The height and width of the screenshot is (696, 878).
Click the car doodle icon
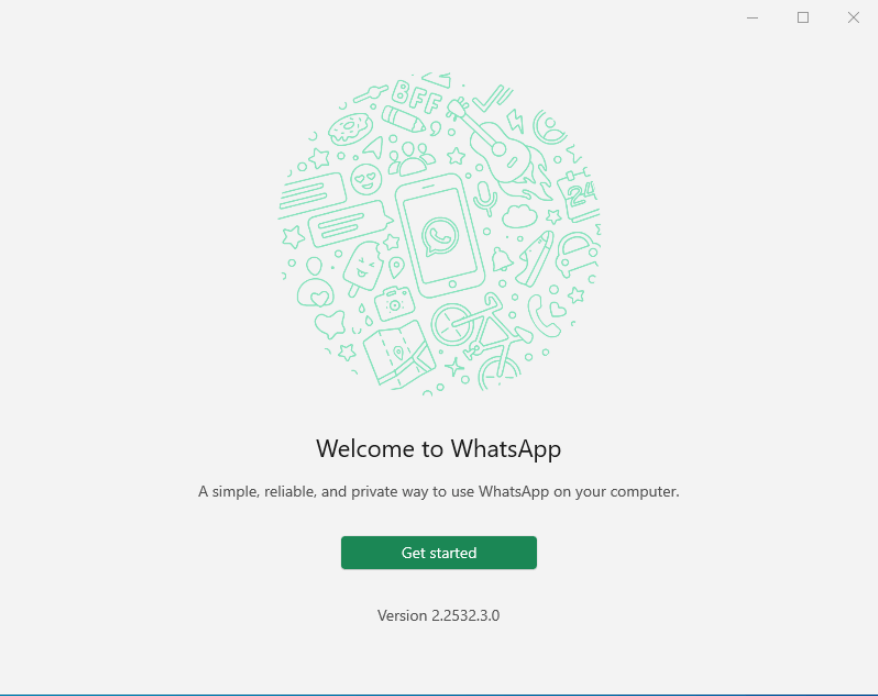[577, 254]
